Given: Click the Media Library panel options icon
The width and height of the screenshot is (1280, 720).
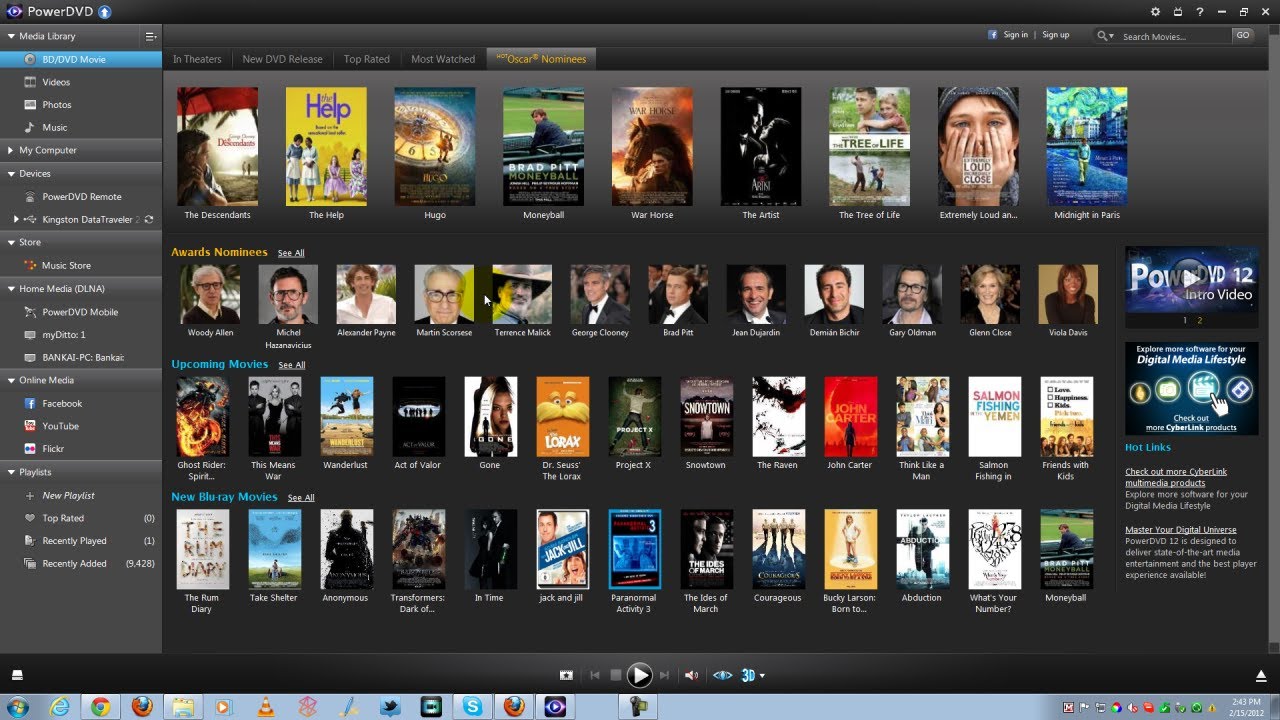Looking at the screenshot, I should pyautogui.click(x=151, y=36).
